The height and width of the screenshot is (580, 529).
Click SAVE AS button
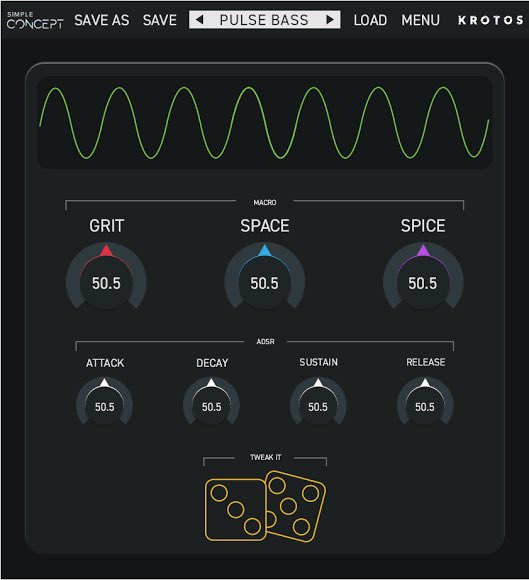click(x=102, y=20)
